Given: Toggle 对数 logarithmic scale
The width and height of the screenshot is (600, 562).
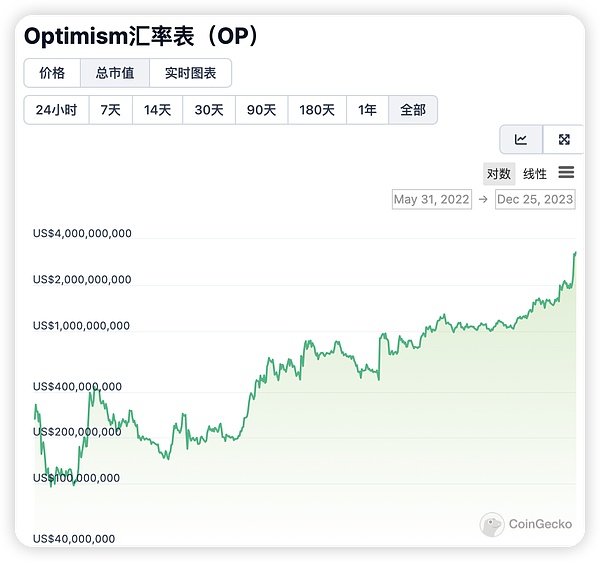Looking at the screenshot, I should click(x=499, y=174).
